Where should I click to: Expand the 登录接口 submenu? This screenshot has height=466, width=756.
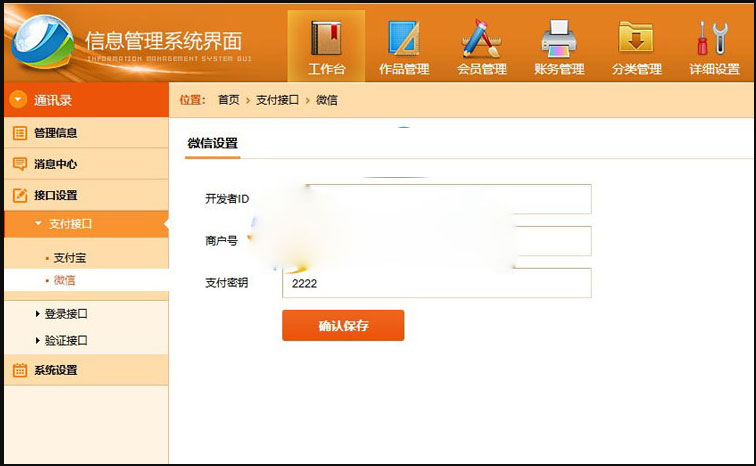[38, 314]
